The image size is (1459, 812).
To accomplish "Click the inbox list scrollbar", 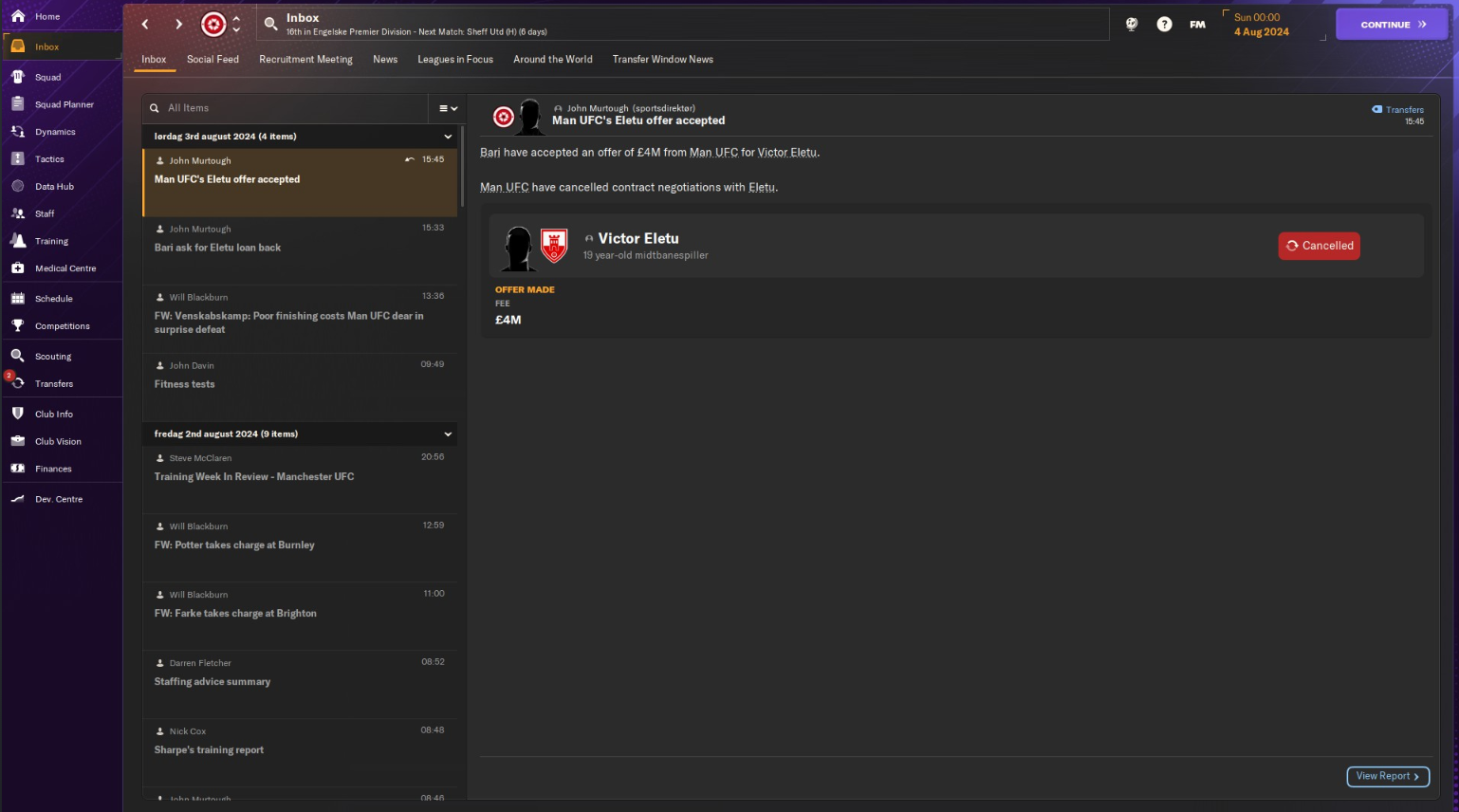I will coord(462,166).
